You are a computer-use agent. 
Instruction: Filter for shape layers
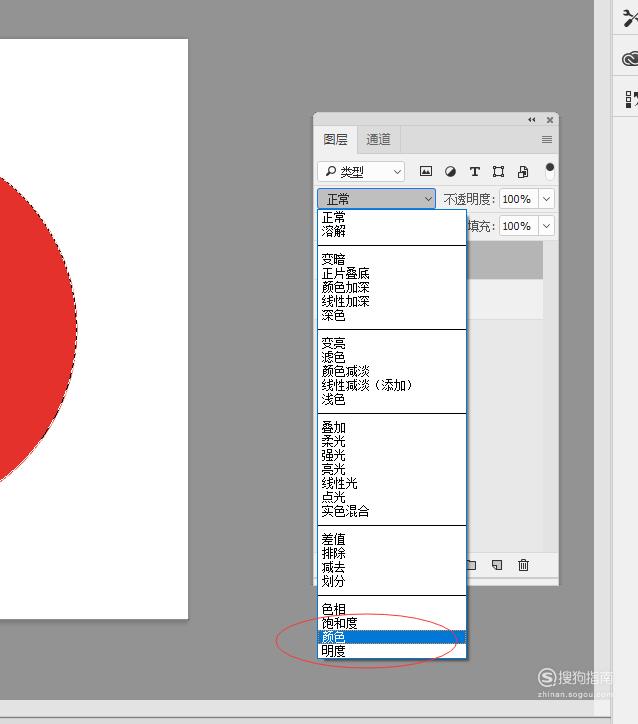coord(499,172)
